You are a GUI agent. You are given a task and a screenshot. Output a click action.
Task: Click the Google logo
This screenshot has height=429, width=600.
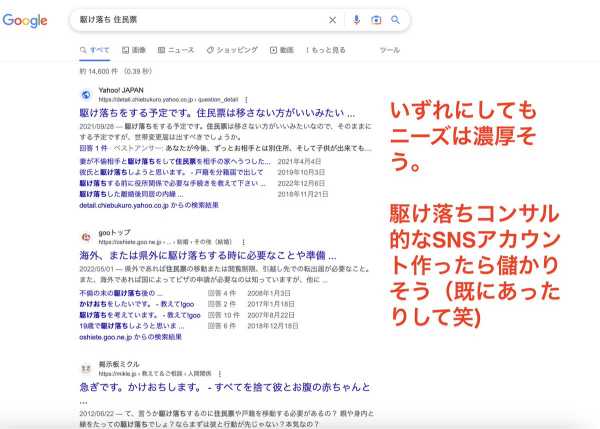(x=25, y=20)
